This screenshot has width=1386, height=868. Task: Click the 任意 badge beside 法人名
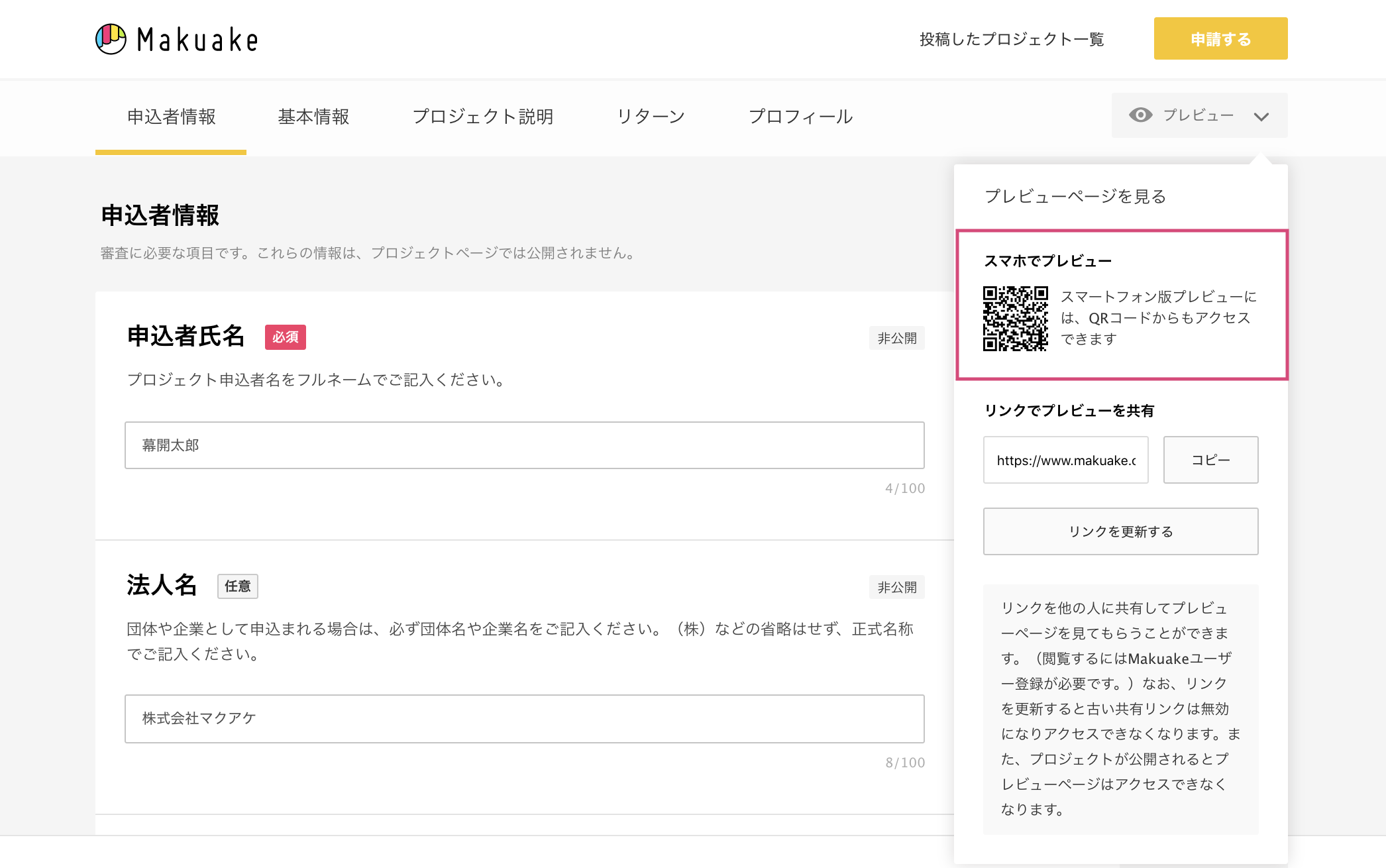pyautogui.click(x=238, y=586)
